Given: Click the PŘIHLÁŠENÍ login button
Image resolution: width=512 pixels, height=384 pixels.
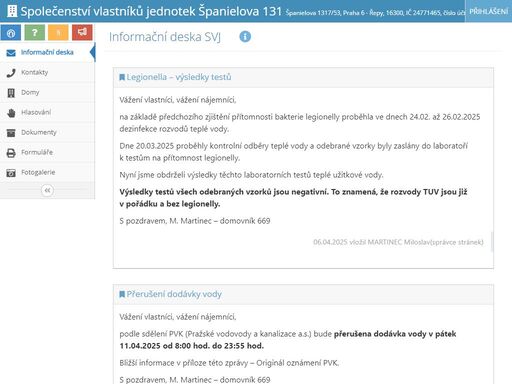Looking at the screenshot, I should coord(488,11).
